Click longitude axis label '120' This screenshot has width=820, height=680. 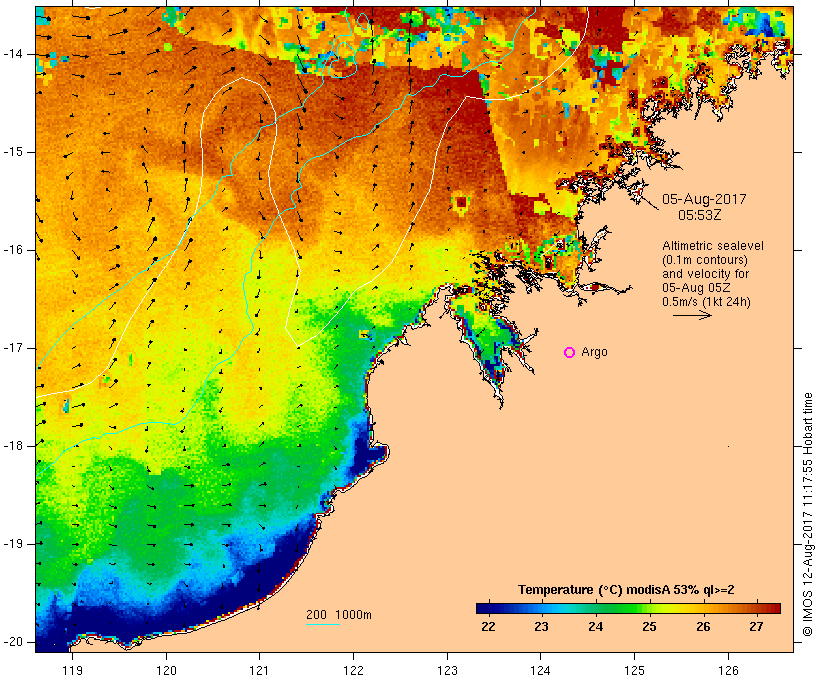coord(166,670)
